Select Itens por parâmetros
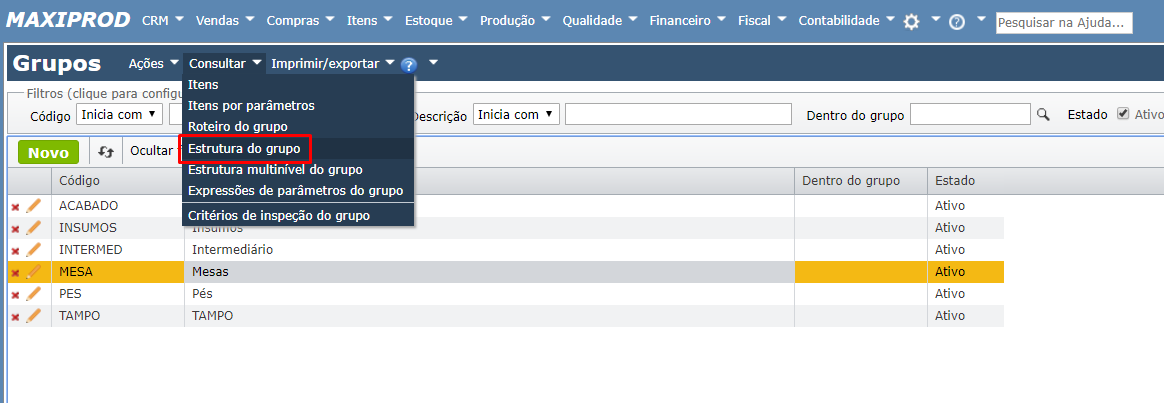The image size is (1164, 403). [x=298, y=105]
